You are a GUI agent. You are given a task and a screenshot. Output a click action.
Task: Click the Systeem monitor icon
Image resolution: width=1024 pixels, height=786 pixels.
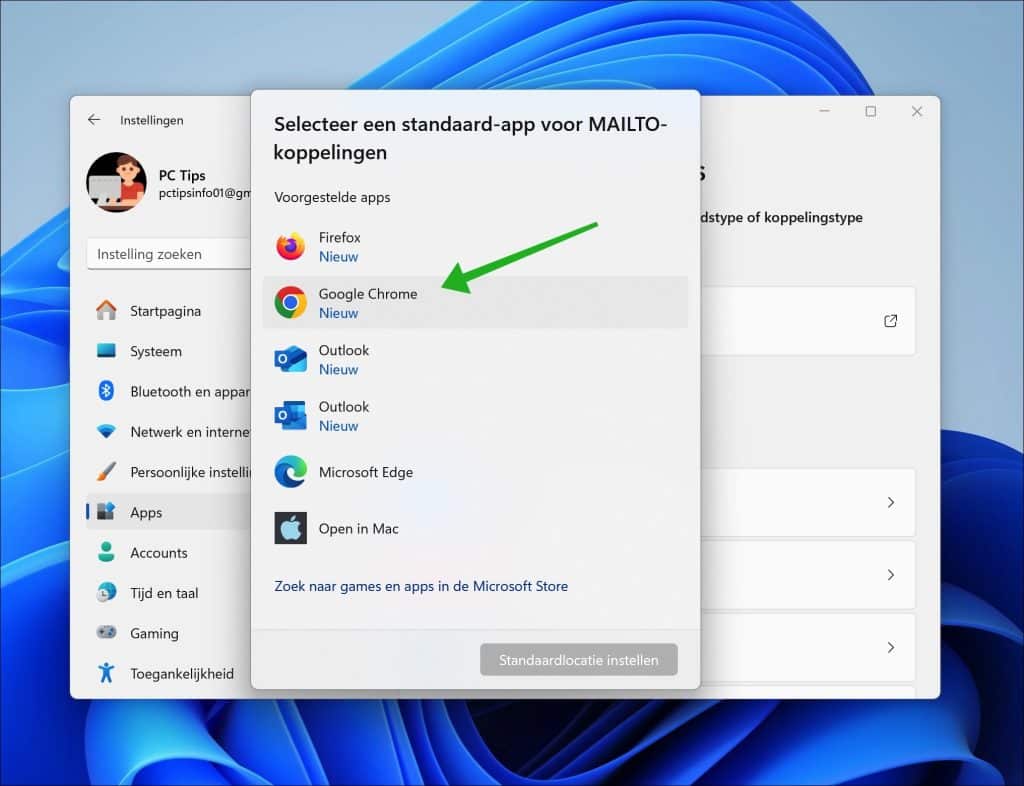coord(106,351)
